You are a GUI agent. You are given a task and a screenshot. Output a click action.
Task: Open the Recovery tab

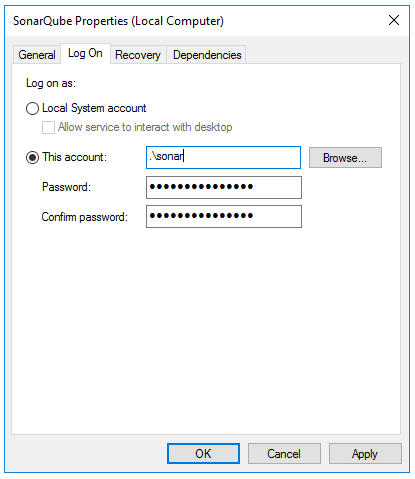point(138,55)
